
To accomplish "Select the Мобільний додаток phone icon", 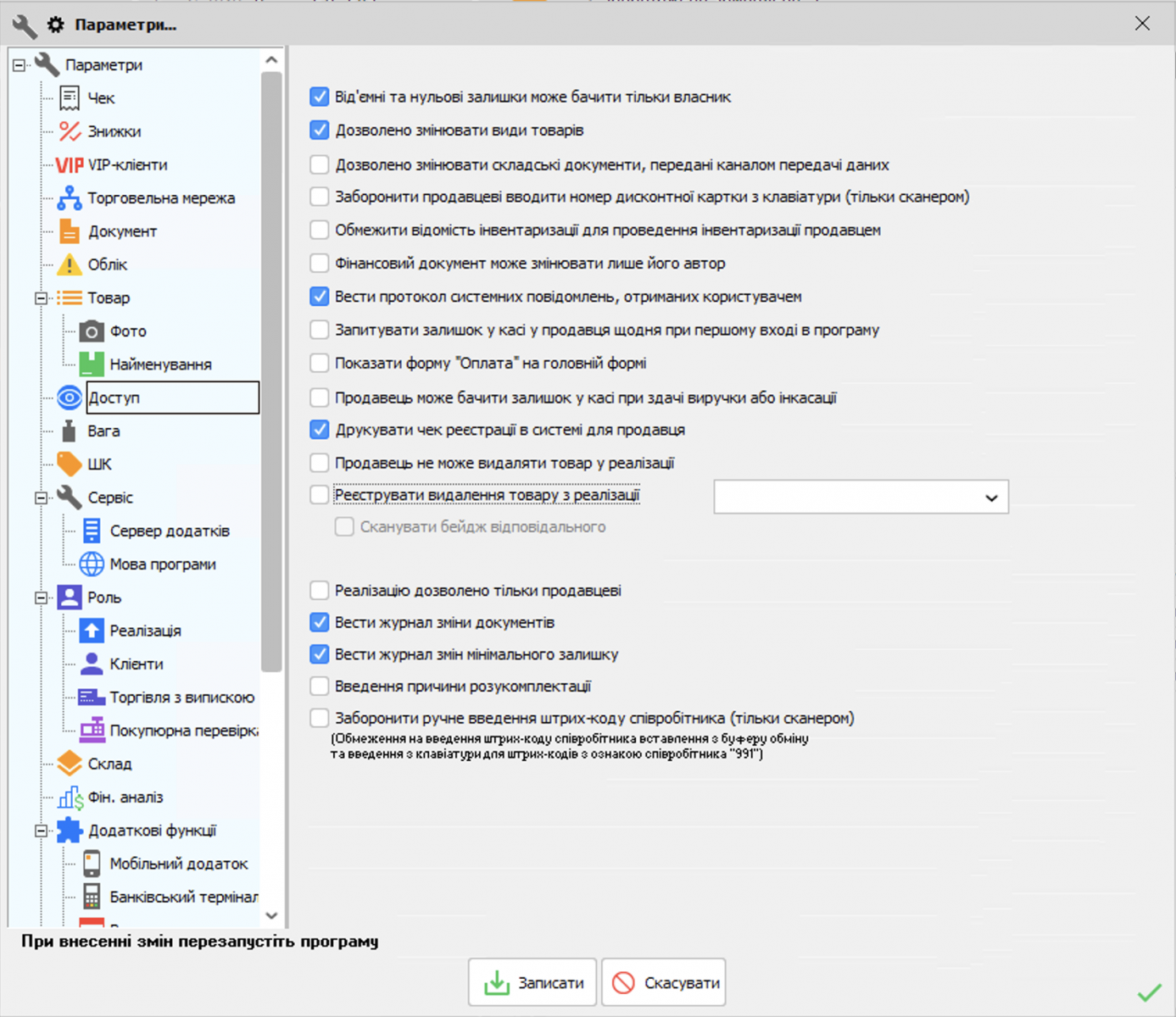I will (92, 863).
